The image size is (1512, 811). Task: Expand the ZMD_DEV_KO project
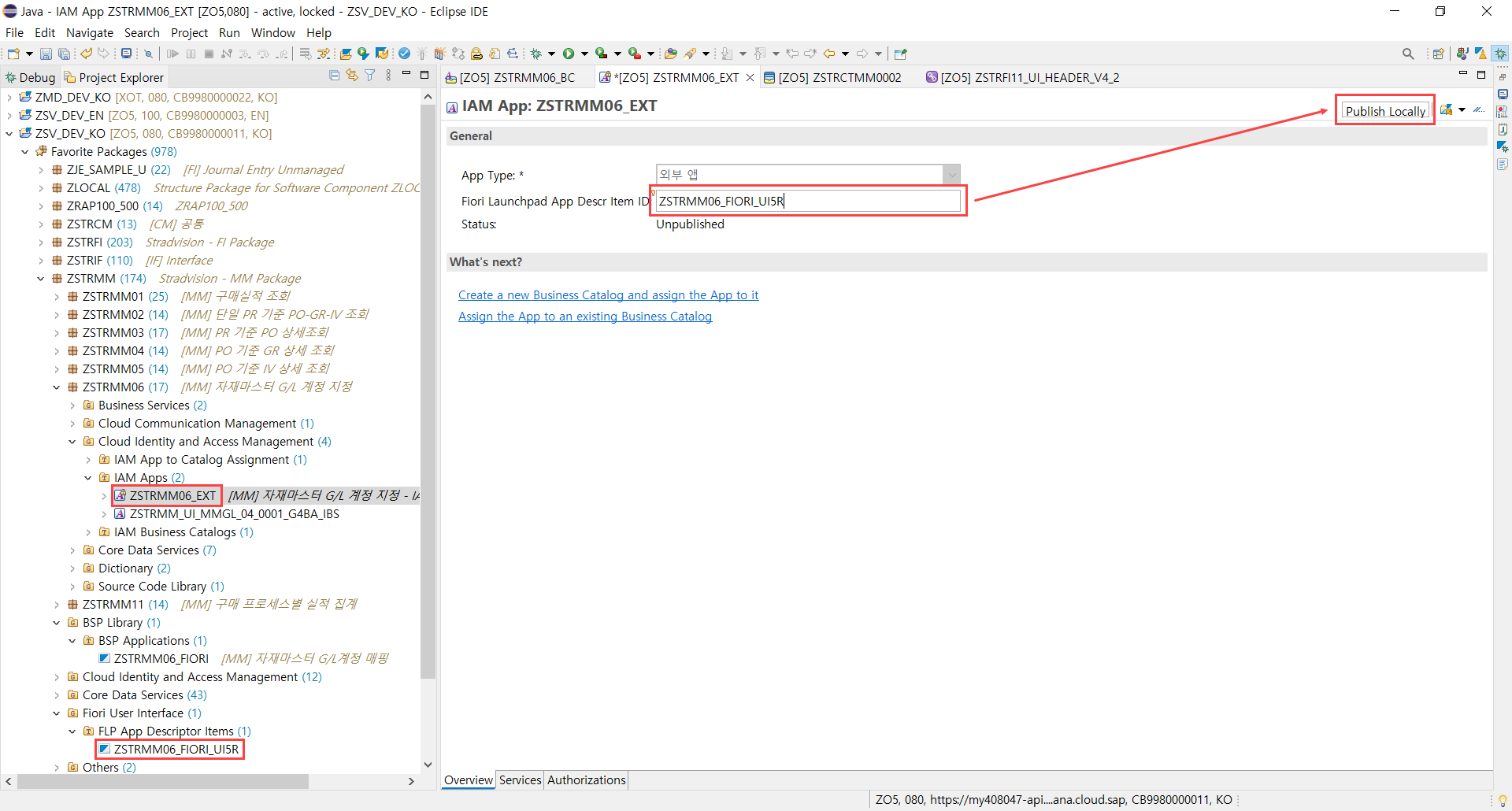pos(9,98)
